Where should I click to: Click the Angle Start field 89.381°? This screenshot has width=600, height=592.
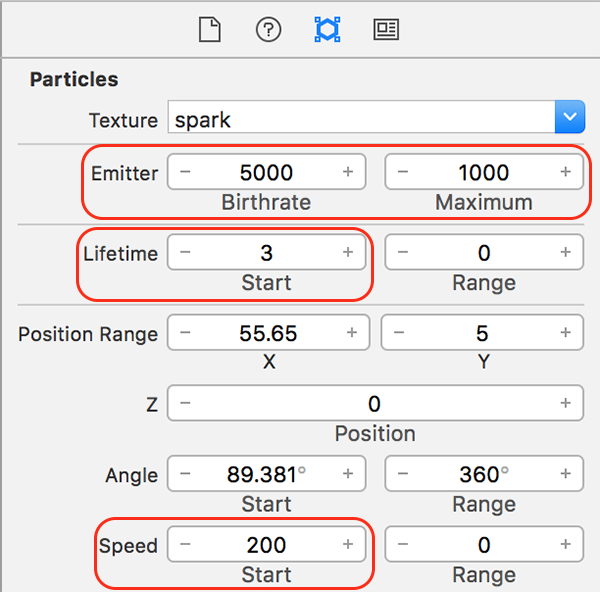267,473
